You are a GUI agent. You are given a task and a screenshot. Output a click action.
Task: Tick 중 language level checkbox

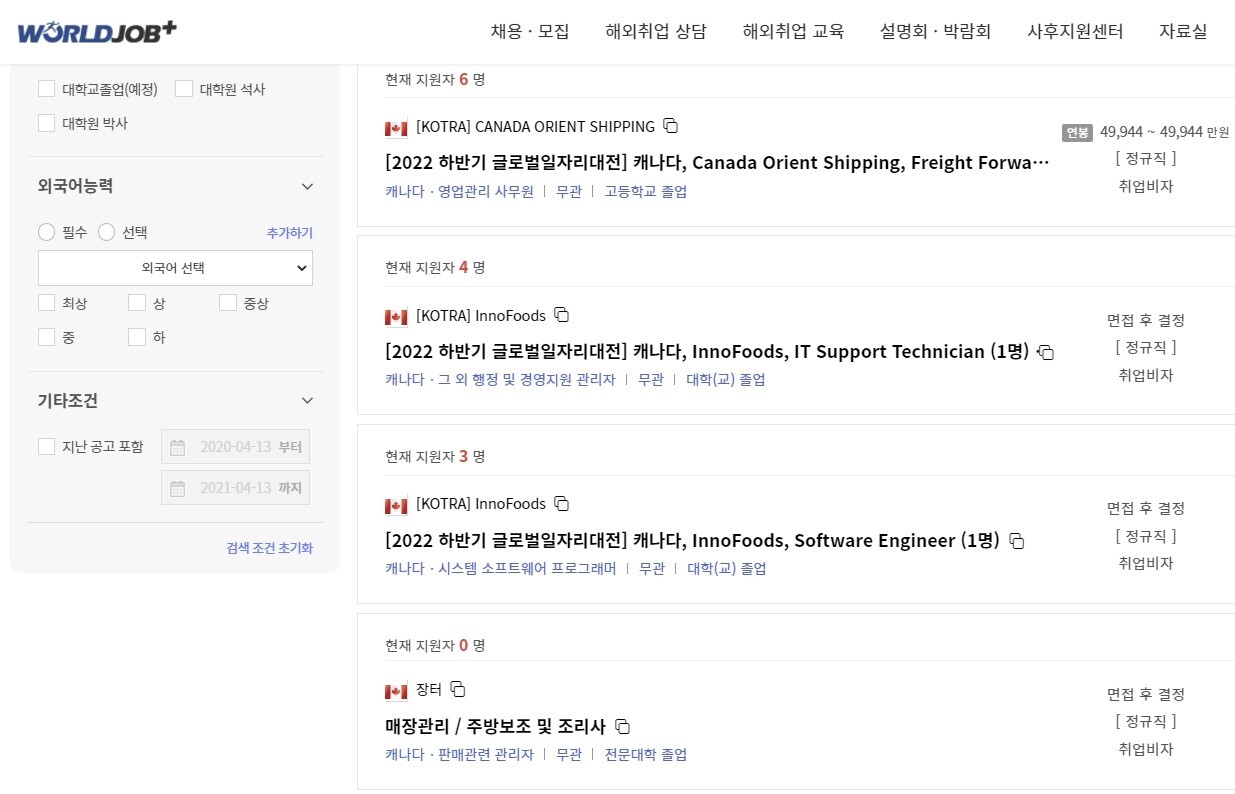(46, 337)
